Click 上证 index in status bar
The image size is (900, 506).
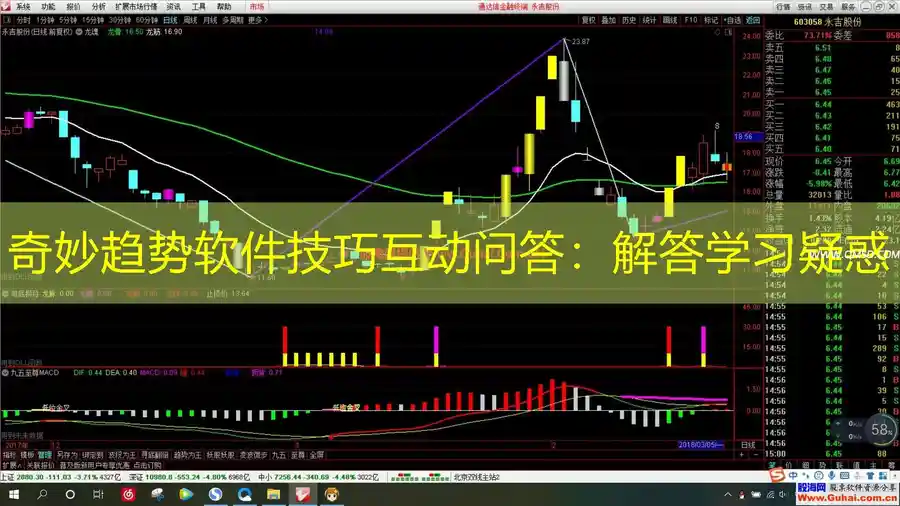(7, 477)
